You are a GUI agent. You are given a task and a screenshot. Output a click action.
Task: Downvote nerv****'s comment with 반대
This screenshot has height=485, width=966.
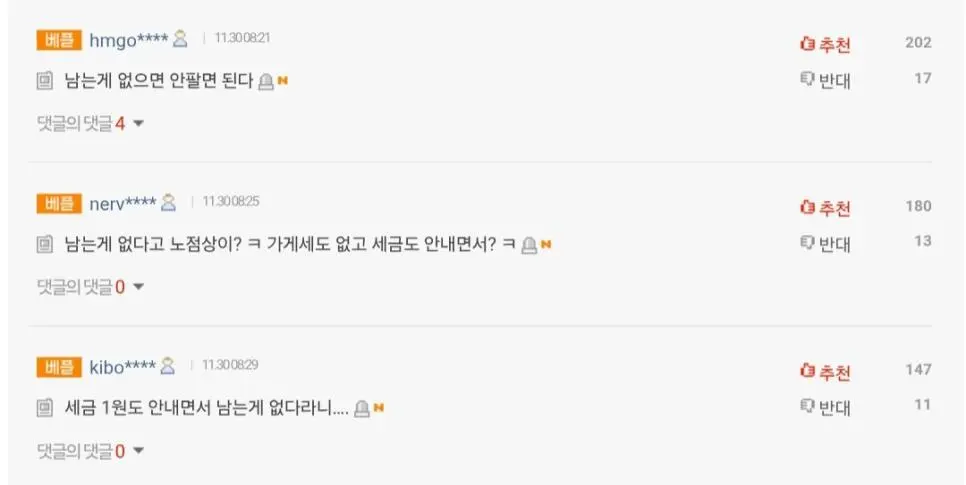(x=825, y=243)
